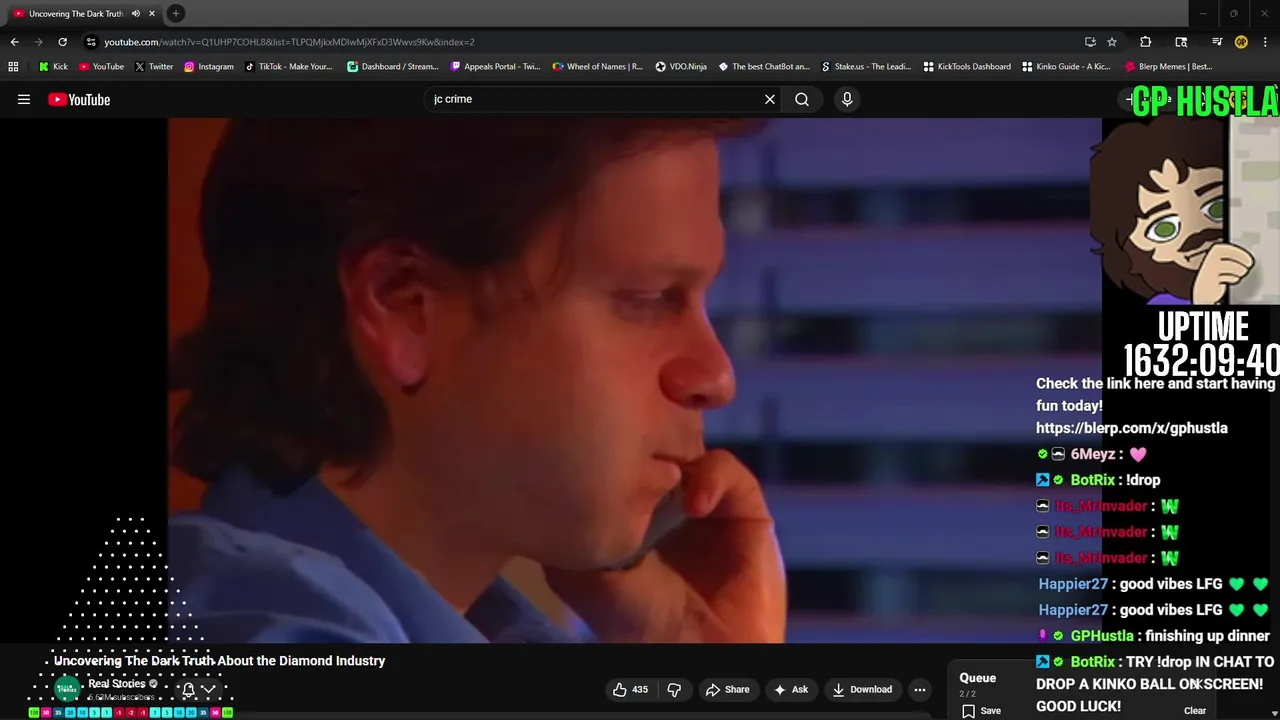Open the Kick bookmark
1280x720 pixels.
click(53, 67)
